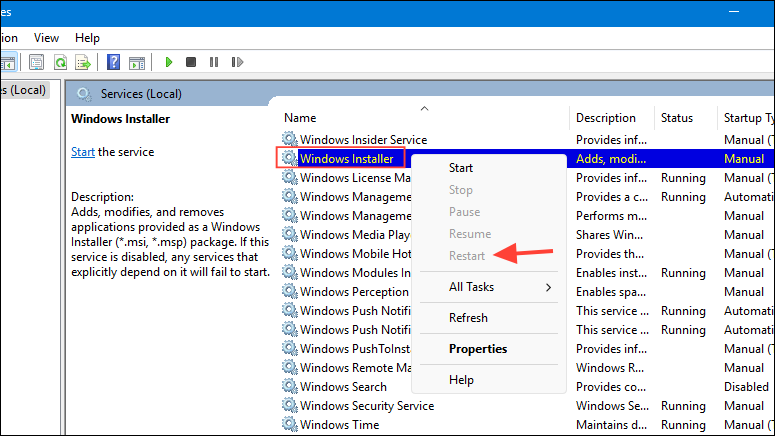Click the Disabled startup type of Windows Search
Image resolution: width=775 pixels, height=436 pixels.
point(746,387)
